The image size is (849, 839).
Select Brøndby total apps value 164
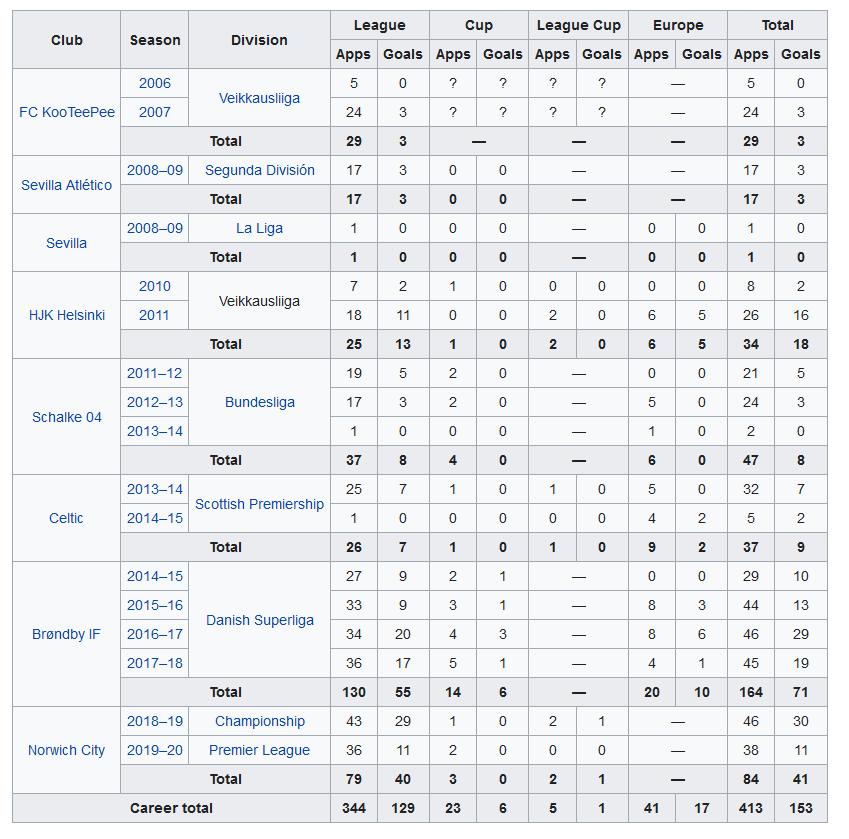(x=751, y=692)
